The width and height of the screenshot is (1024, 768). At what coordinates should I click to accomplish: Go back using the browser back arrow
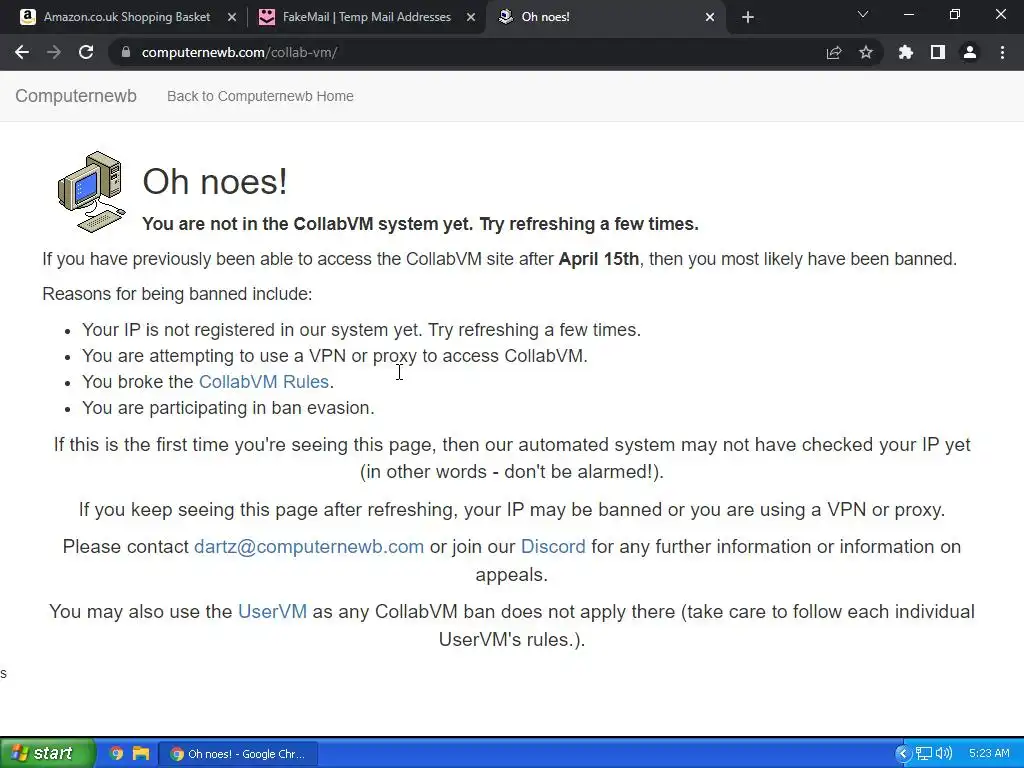point(22,52)
